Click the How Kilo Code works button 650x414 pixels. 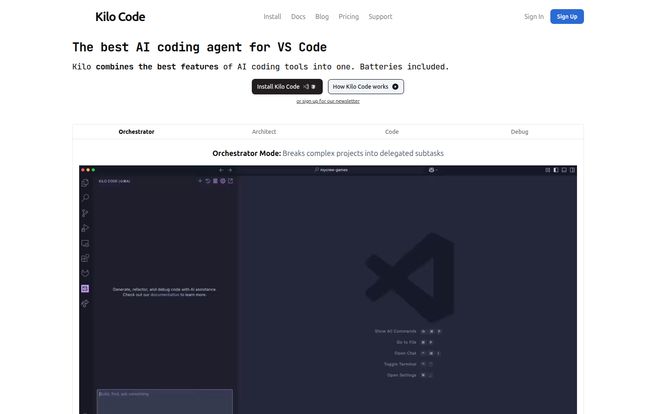click(x=366, y=87)
